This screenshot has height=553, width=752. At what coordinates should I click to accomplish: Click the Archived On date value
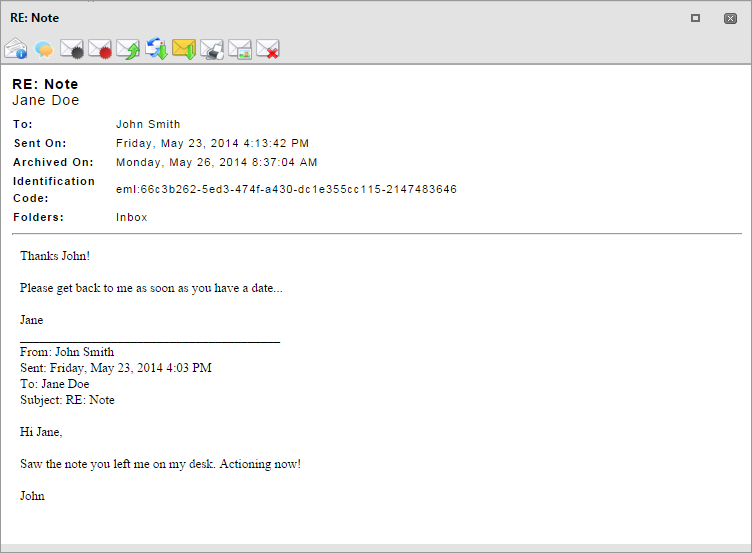[x=216, y=163]
